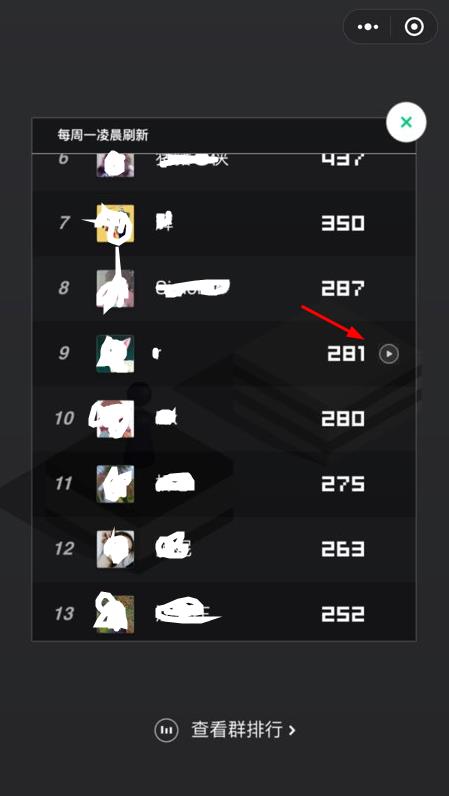449x796 pixels.
Task: Click the score 350 in rank 7 row
Action: [x=343, y=223]
